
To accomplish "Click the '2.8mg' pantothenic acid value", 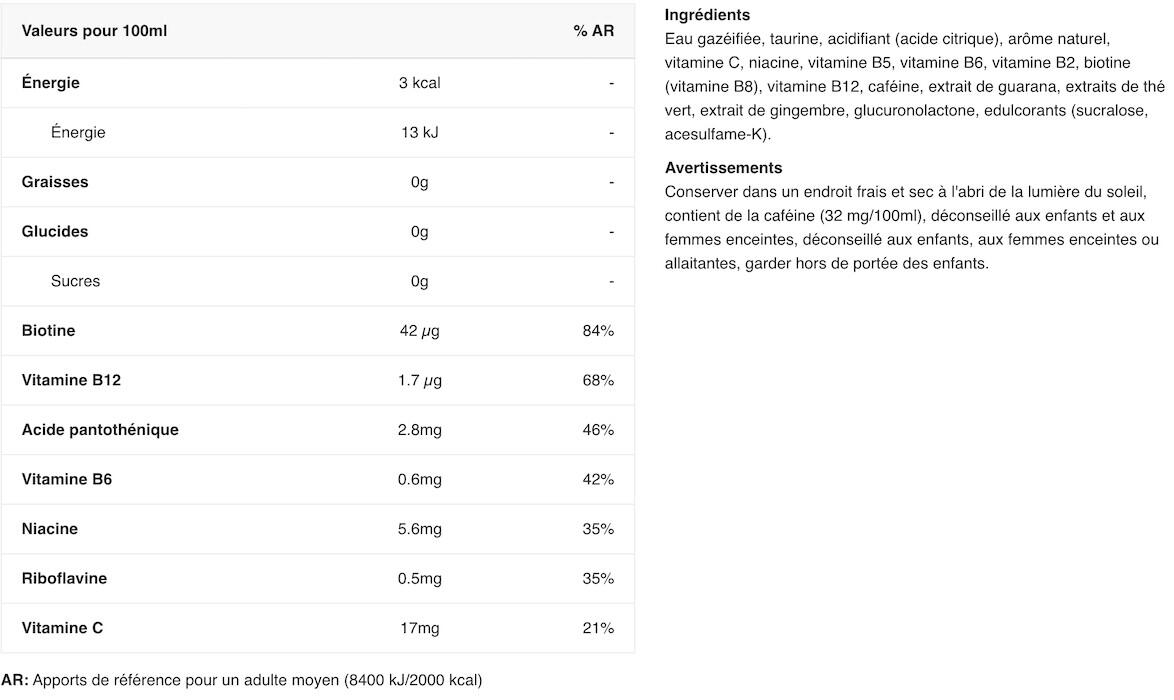I will point(419,430).
